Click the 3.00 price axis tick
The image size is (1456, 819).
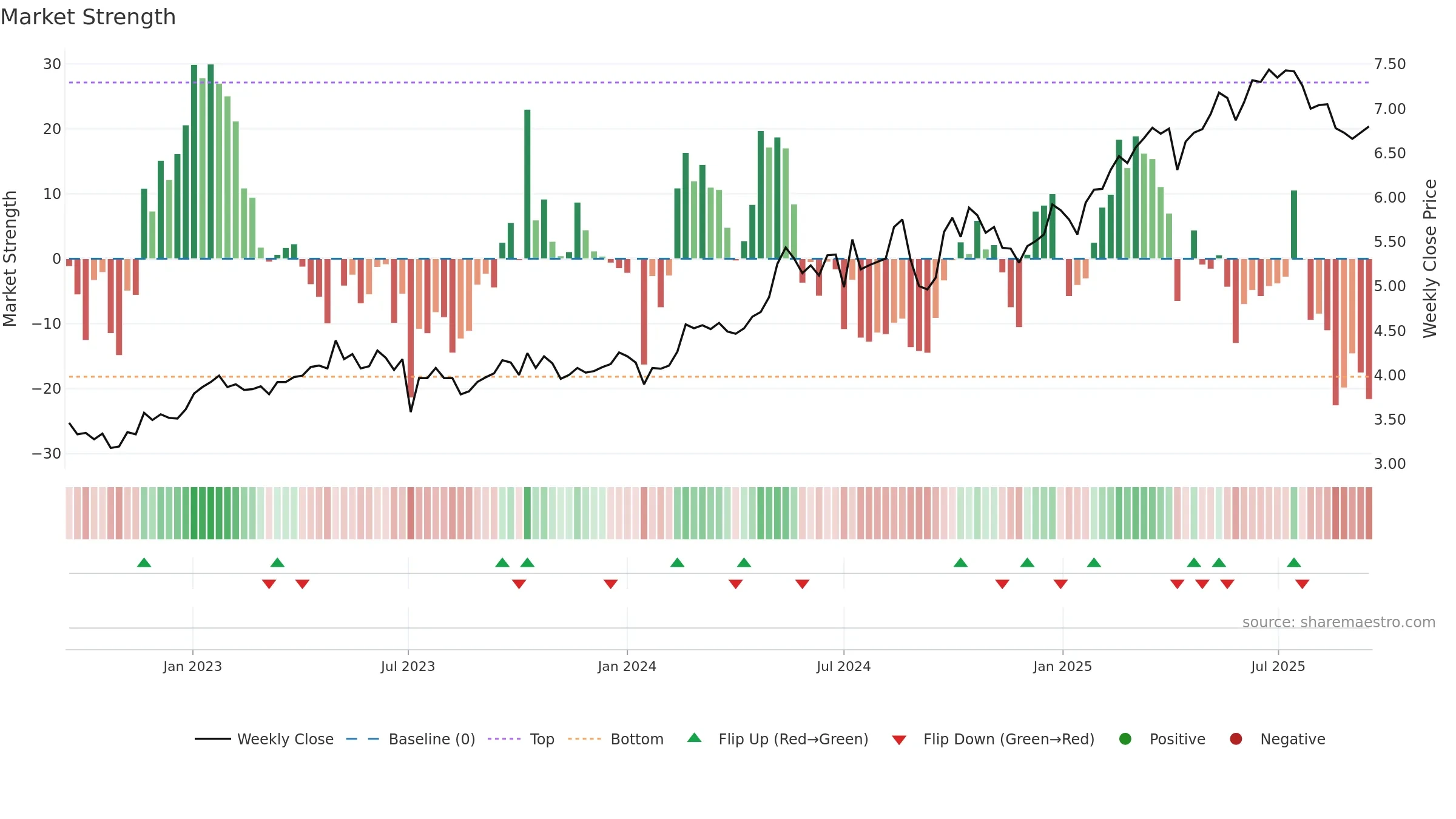click(1389, 464)
